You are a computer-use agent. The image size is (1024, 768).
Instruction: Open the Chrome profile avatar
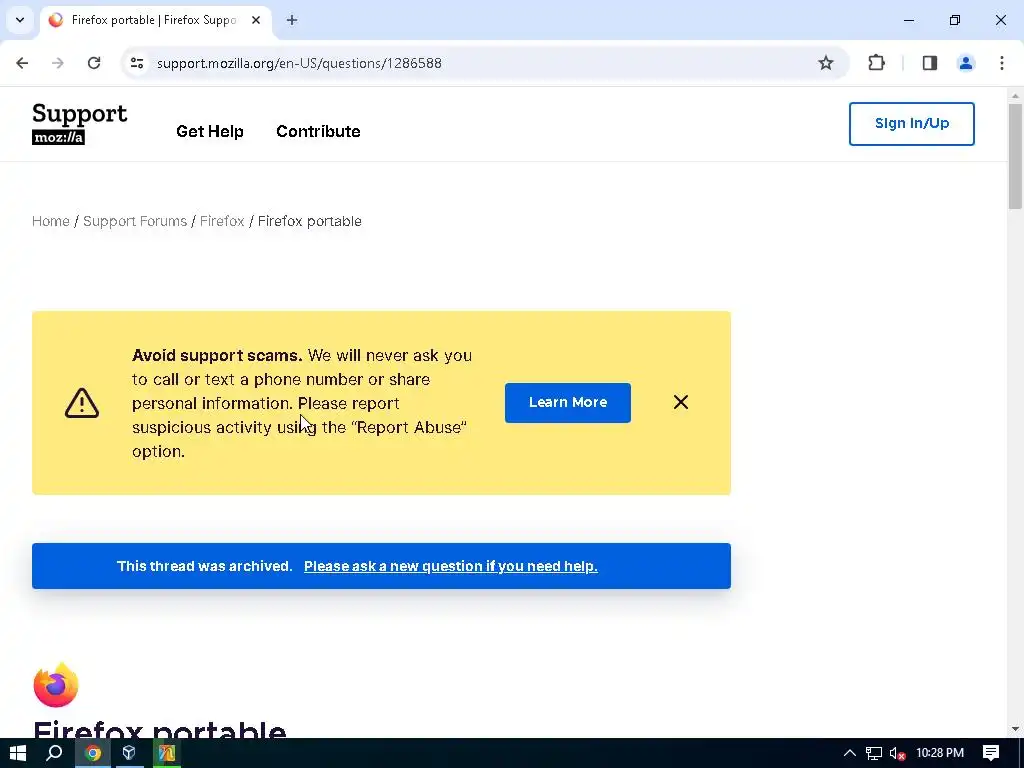click(965, 63)
